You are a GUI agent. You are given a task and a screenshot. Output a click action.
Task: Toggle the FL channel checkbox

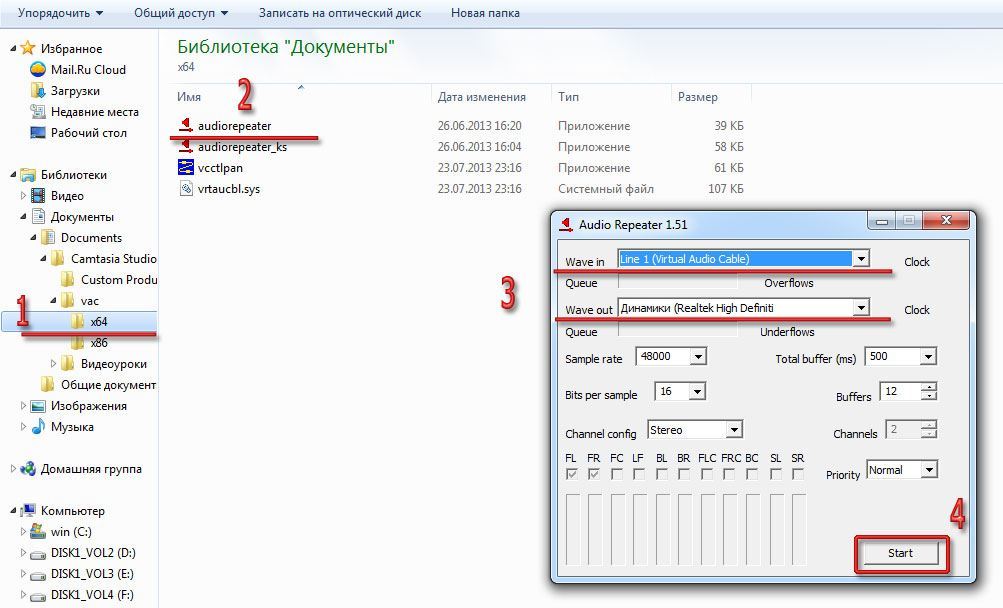click(572, 474)
